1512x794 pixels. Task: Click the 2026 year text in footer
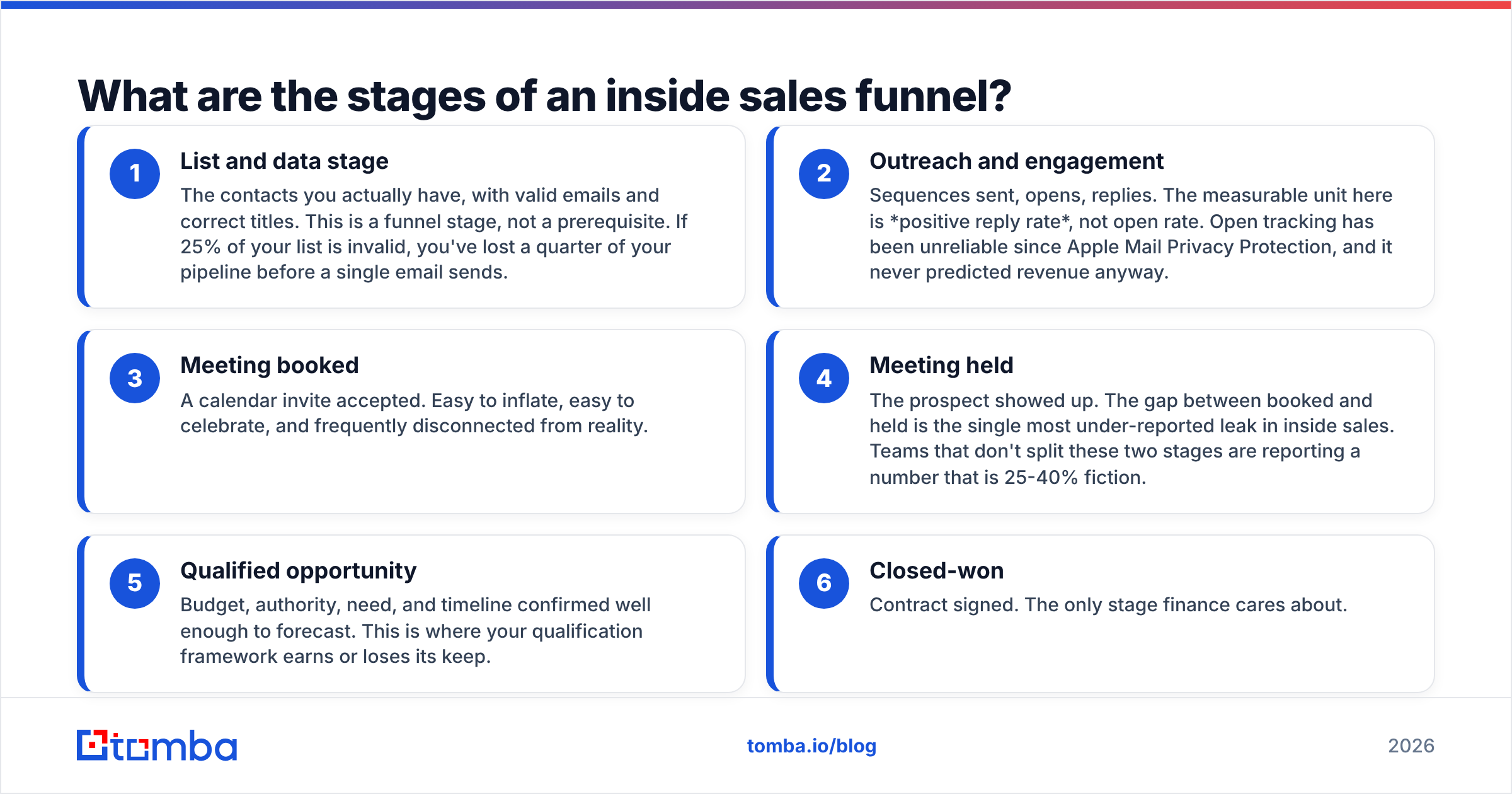click(x=1411, y=746)
